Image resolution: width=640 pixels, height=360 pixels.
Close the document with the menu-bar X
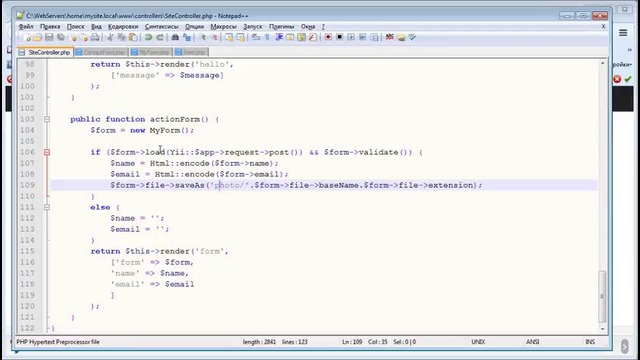tap(603, 26)
